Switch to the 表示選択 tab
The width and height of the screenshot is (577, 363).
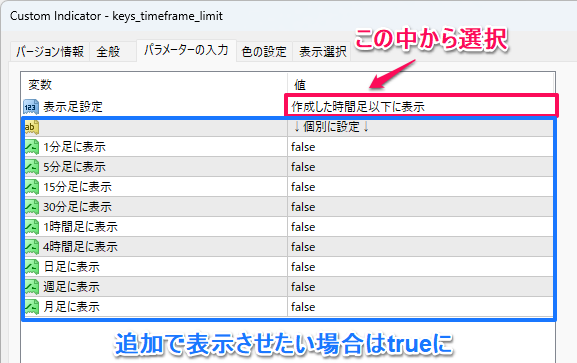tap(322, 51)
